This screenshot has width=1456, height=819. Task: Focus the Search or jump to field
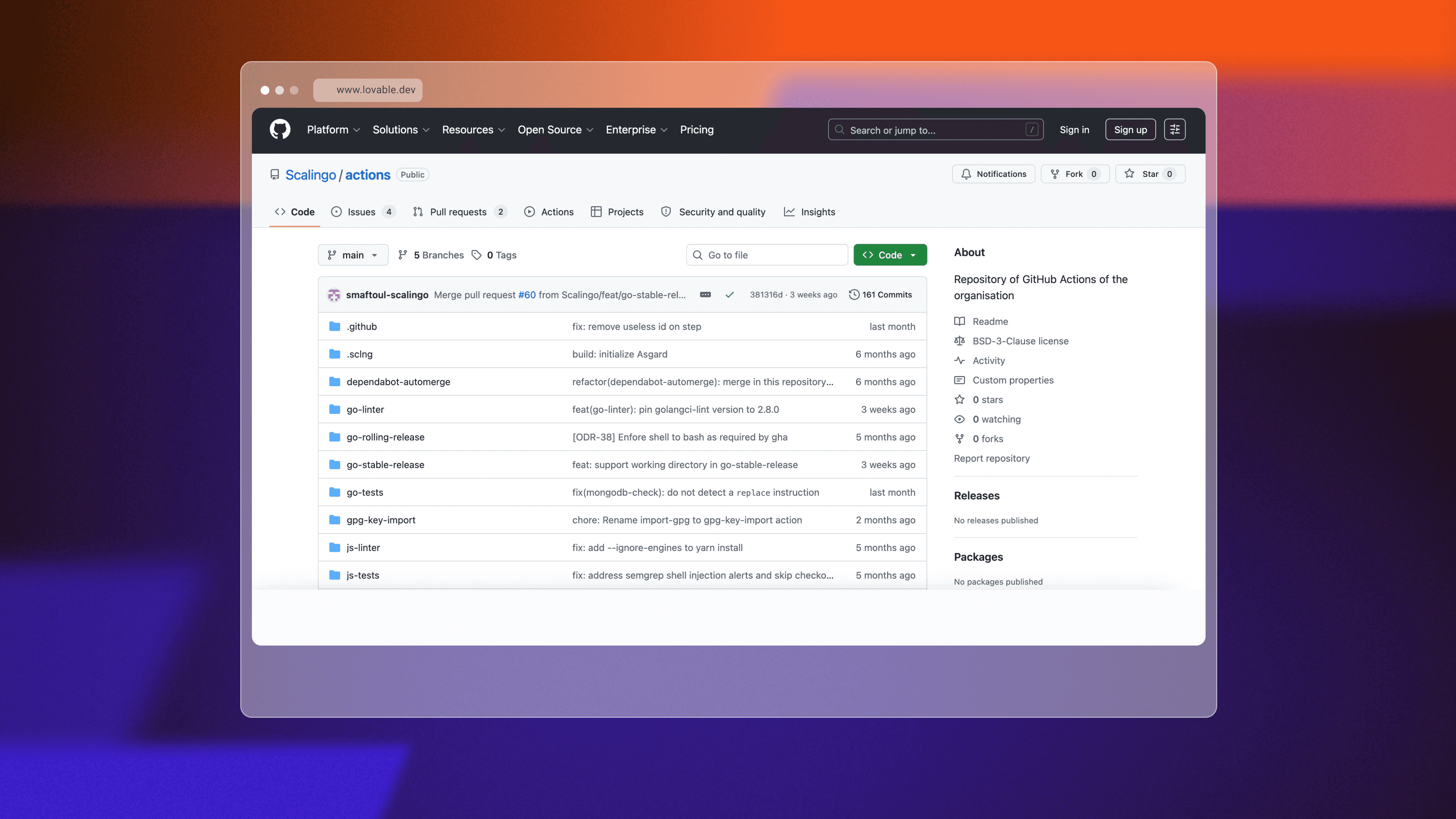935,130
